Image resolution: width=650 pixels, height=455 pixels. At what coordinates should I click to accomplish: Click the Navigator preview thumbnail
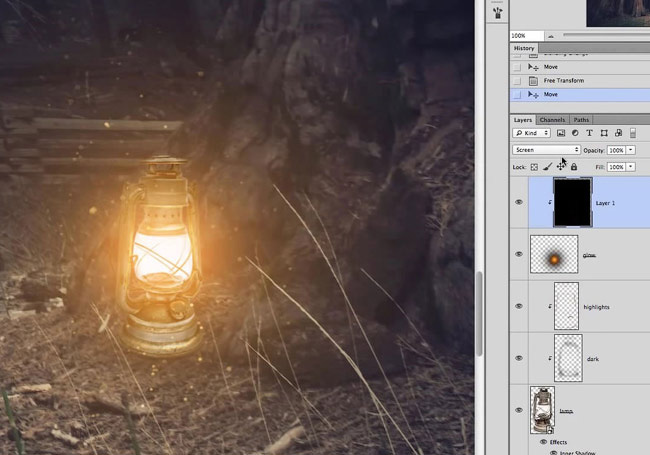[x=618, y=13]
